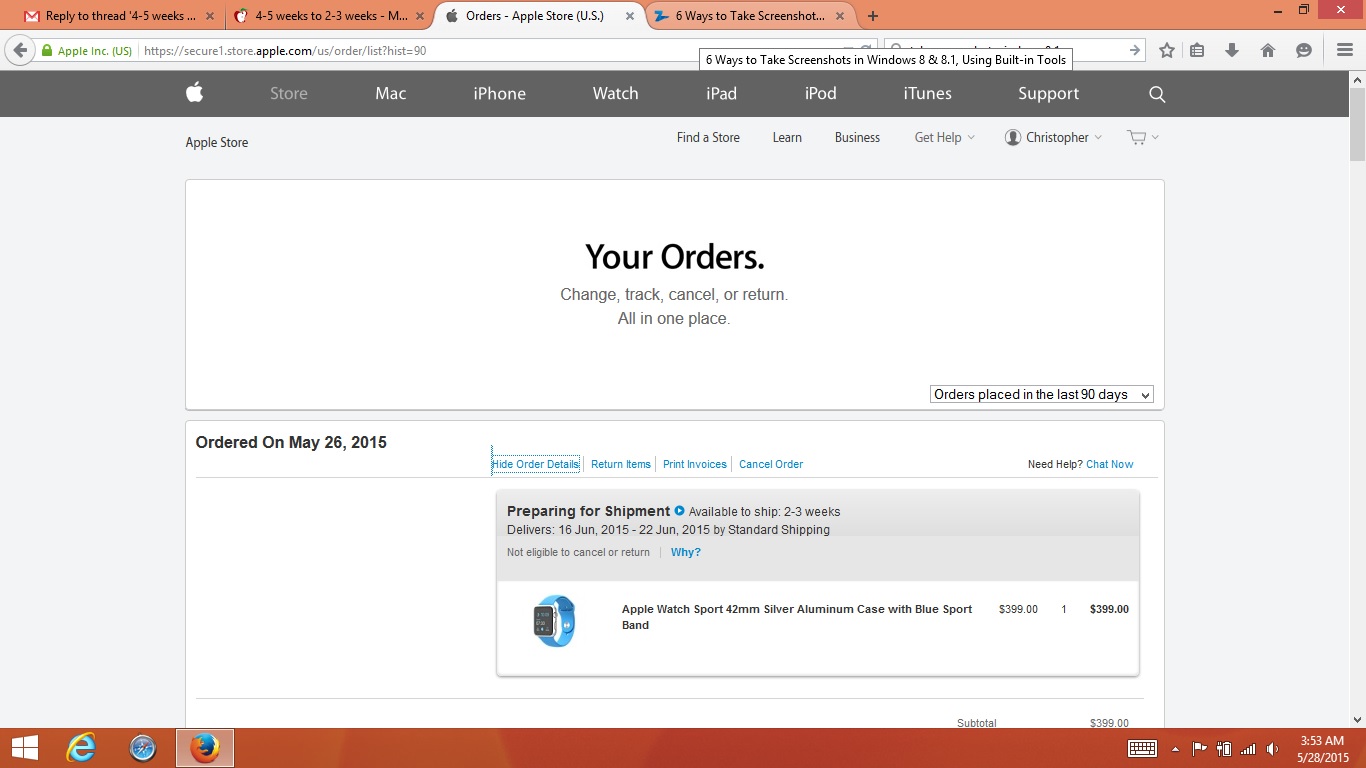Viewport: 1366px width, 768px height.
Task: Open the Firefox hamburger menu
Action: coord(1344,50)
